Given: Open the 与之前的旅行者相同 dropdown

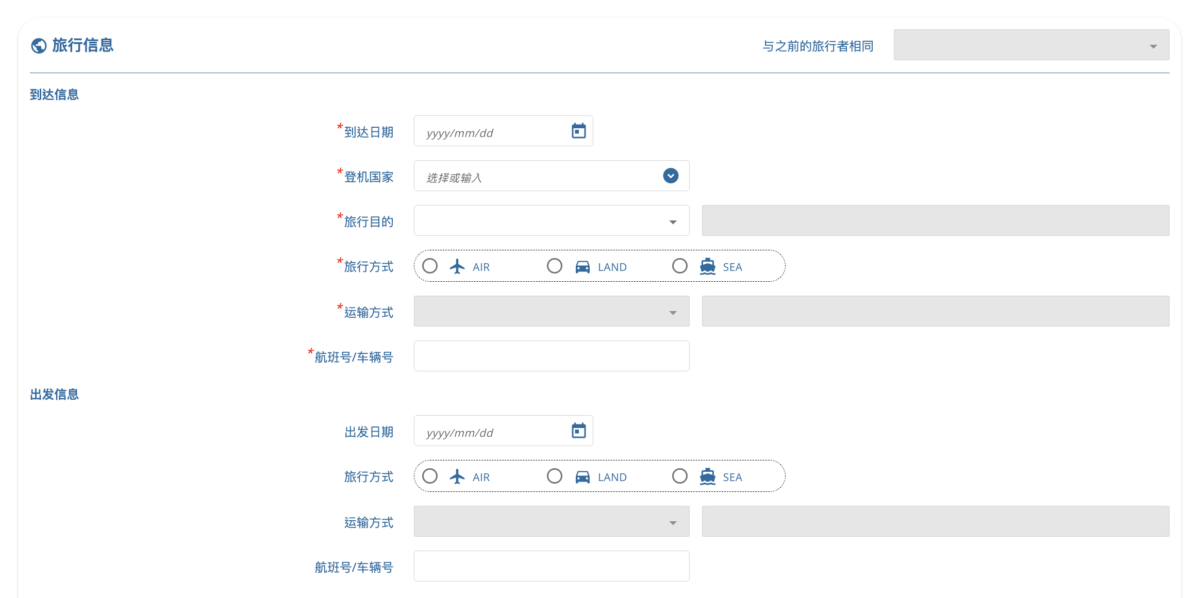Looking at the screenshot, I should pyautogui.click(x=1030, y=46).
